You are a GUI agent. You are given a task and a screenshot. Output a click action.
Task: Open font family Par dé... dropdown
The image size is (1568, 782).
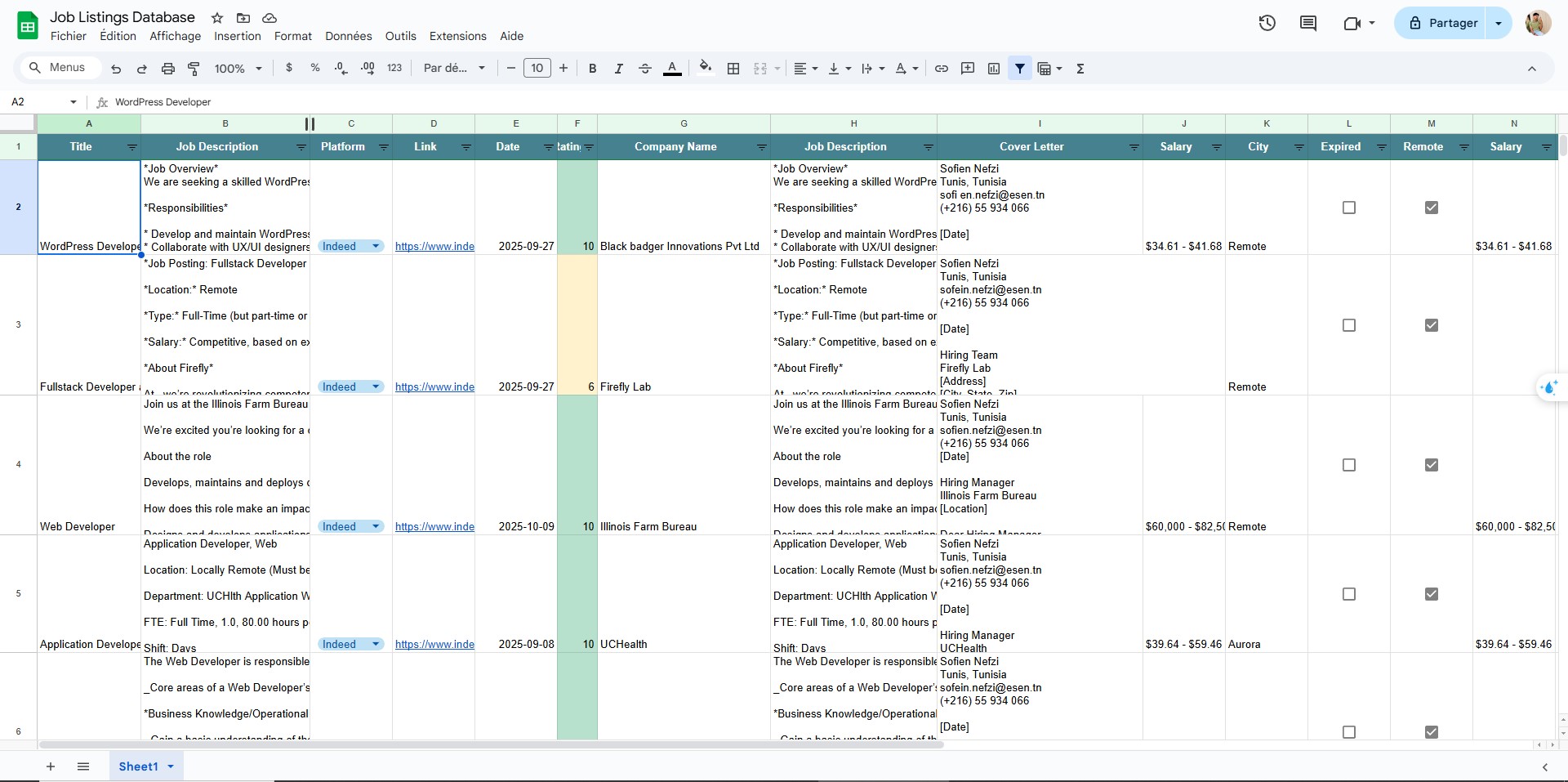(454, 68)
